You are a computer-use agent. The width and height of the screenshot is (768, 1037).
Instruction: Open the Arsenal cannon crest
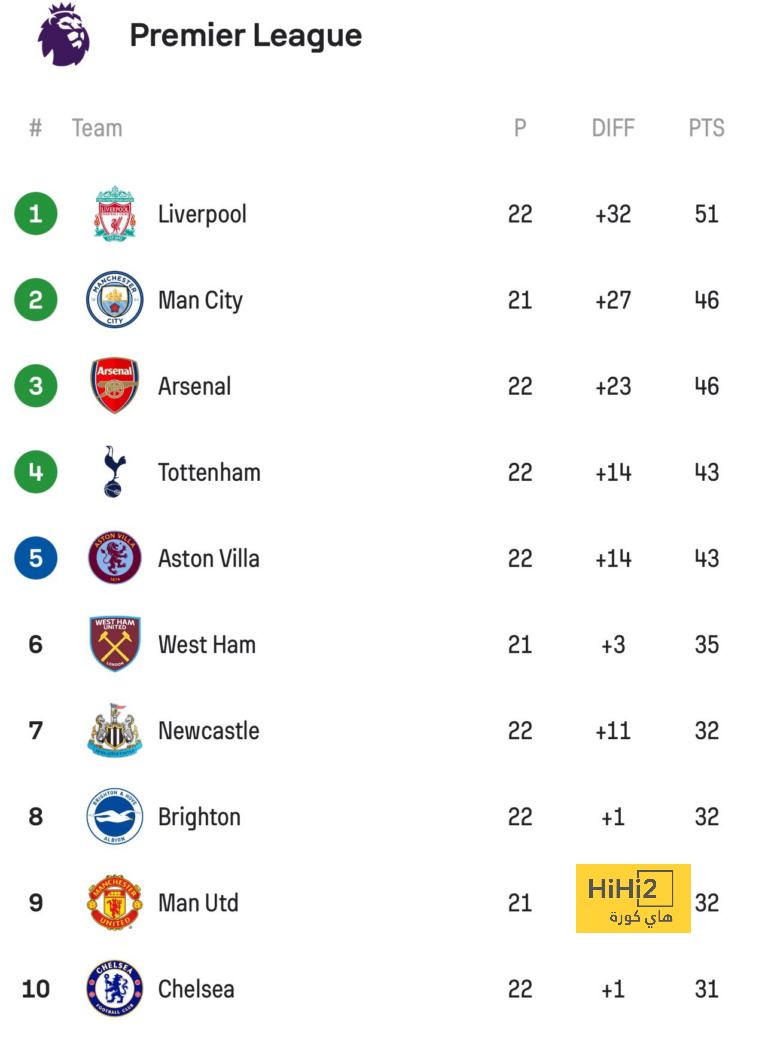114,386
